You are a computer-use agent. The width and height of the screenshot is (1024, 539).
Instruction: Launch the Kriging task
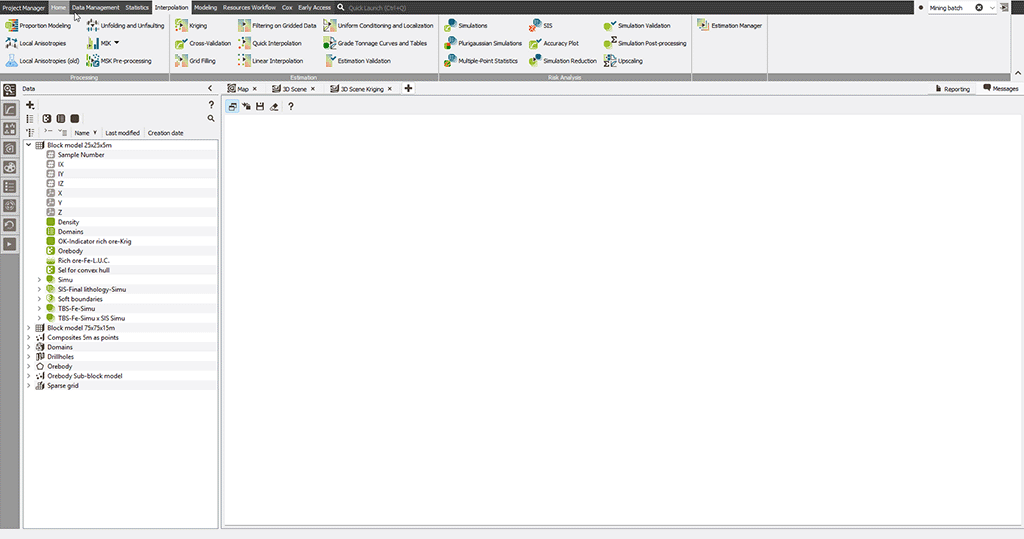click(x=191, y=25)
